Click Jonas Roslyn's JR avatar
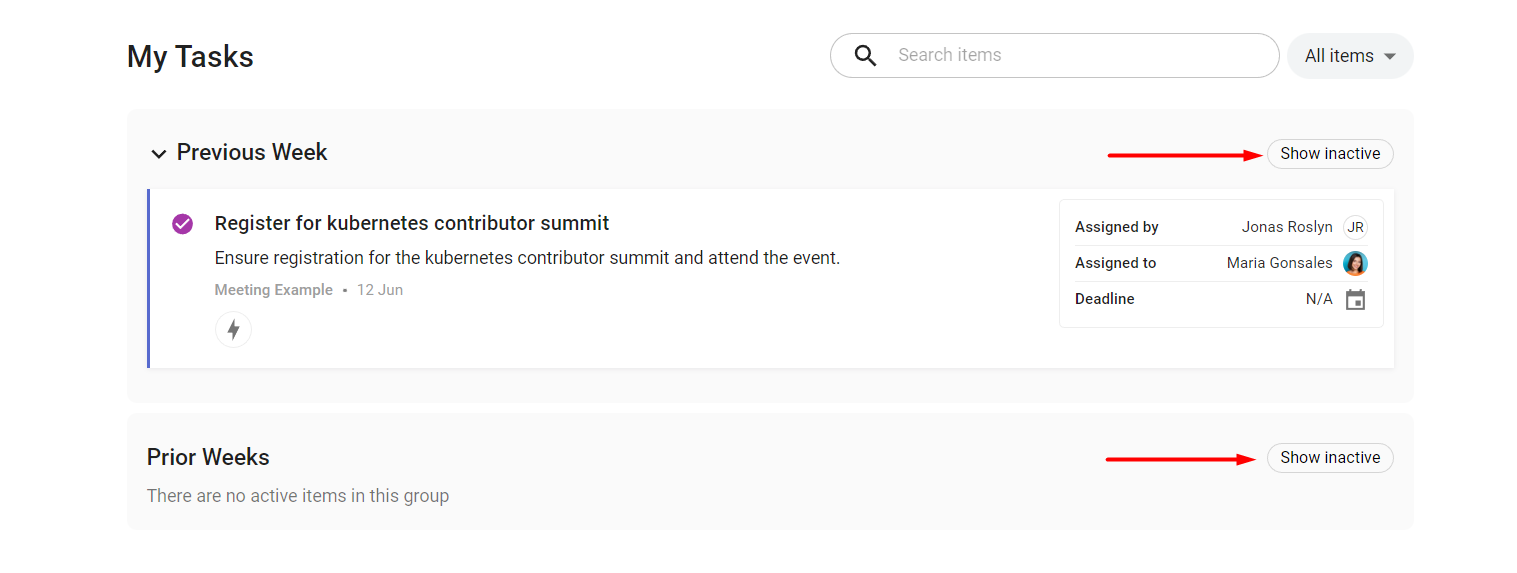The height and width of the screenshot is (573, 1517). point(1355,227)
